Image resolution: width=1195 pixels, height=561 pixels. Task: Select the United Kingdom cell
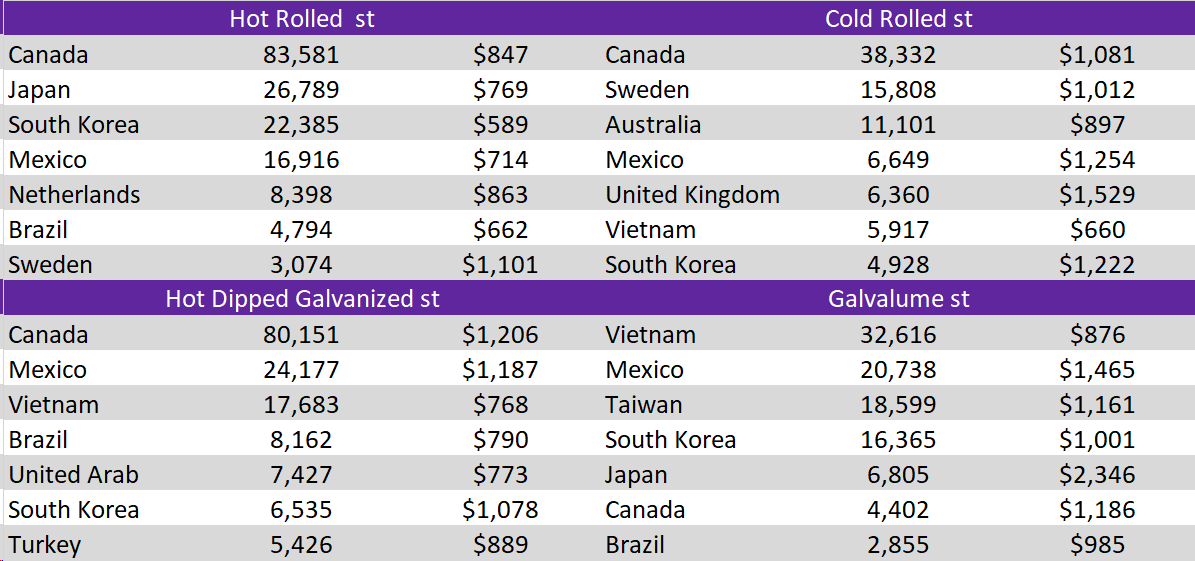click(692, 195)
